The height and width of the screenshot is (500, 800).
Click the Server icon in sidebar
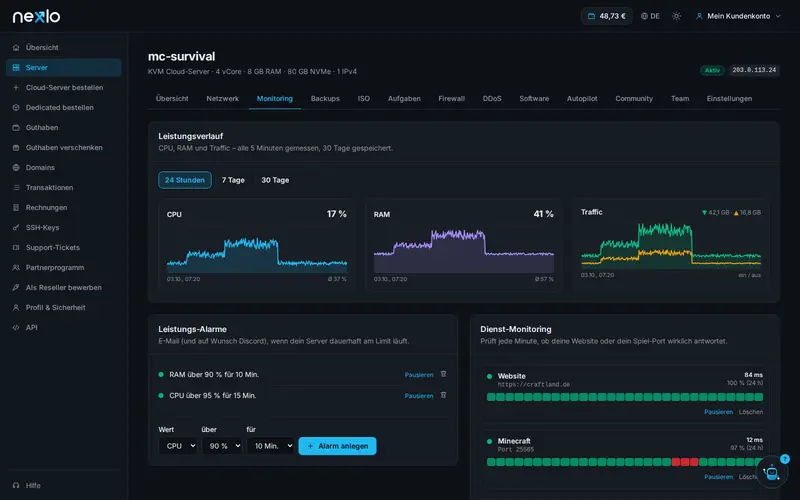[x=16, y=67]
